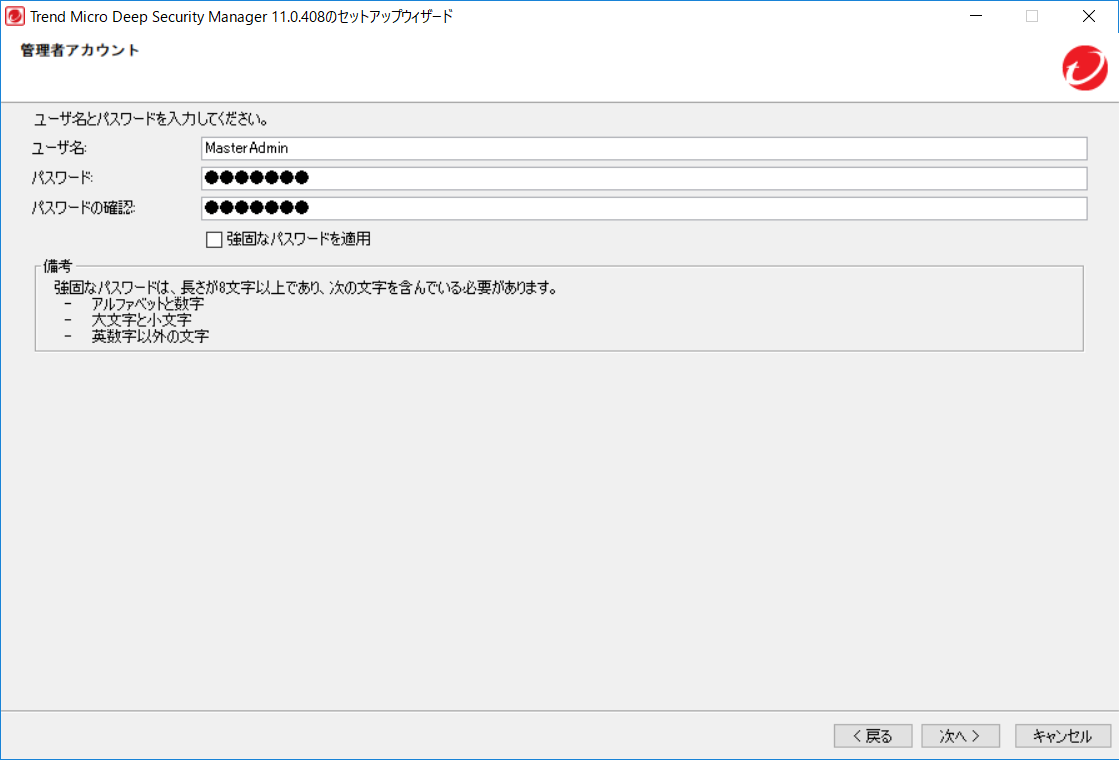Viewport: 1119px width, 760px height.
Task: Click the 管理者アカウント heading
Action: (x=79, y=50)
